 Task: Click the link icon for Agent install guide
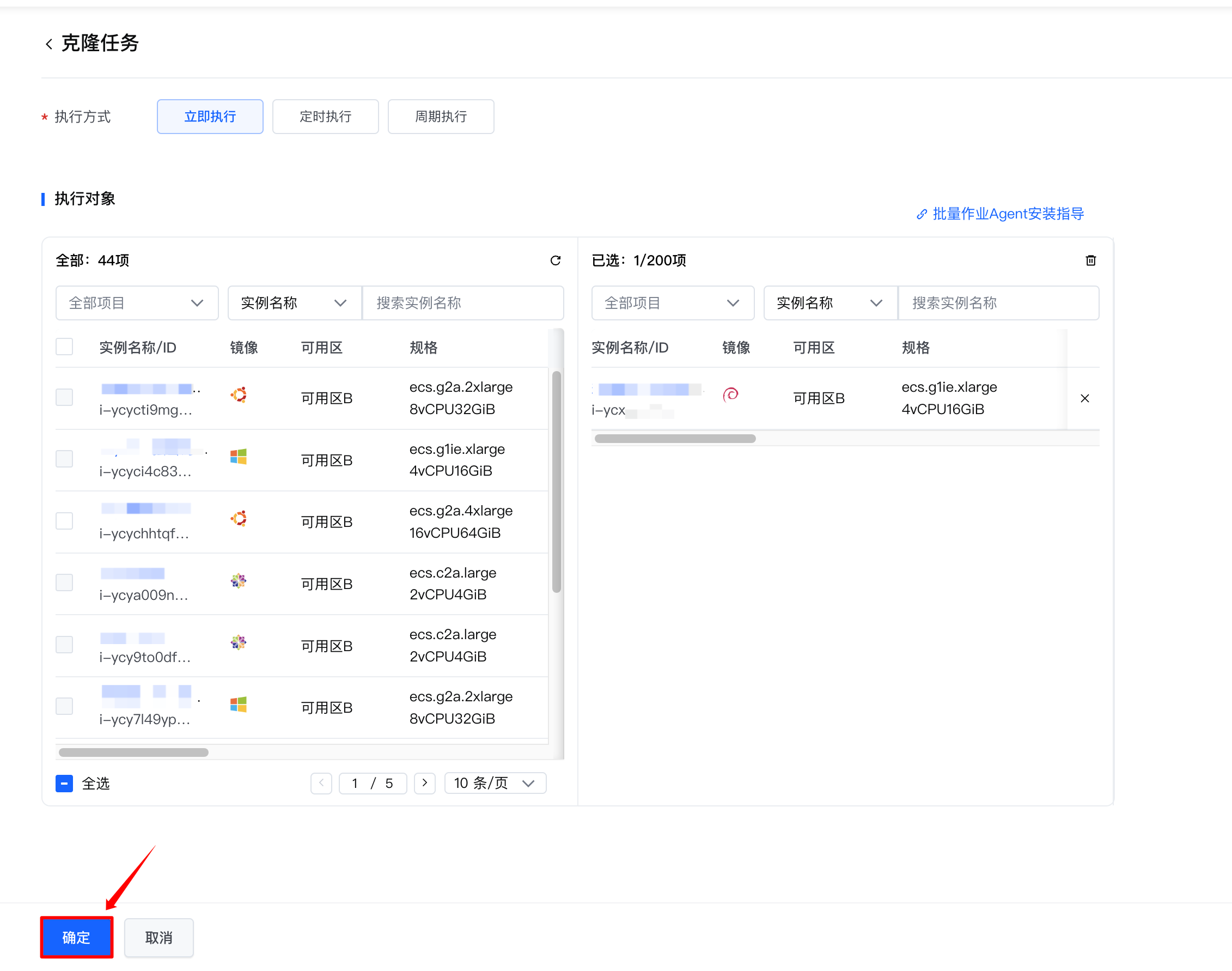click(921, 214)
